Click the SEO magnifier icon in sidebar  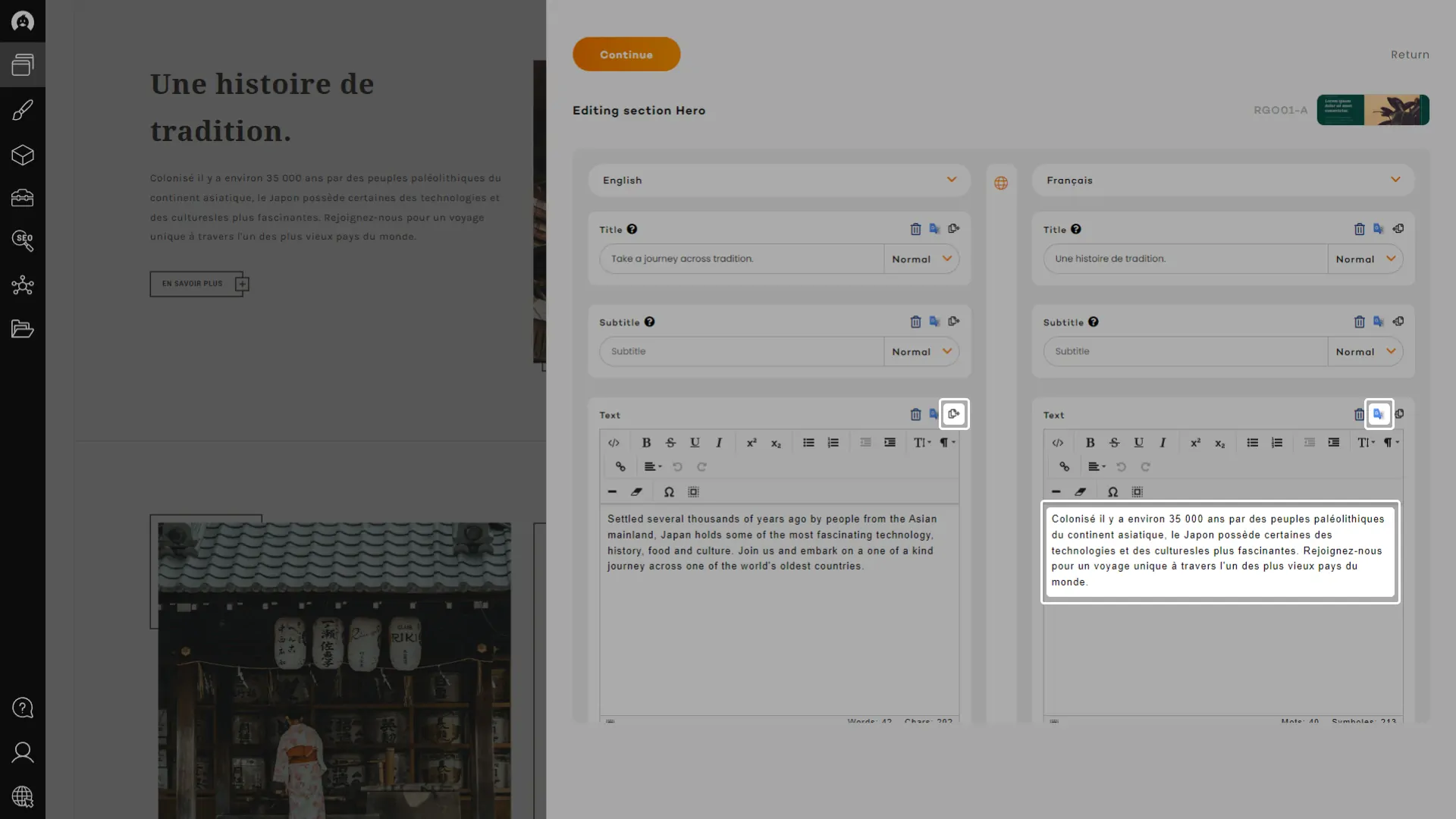(22, 241)
